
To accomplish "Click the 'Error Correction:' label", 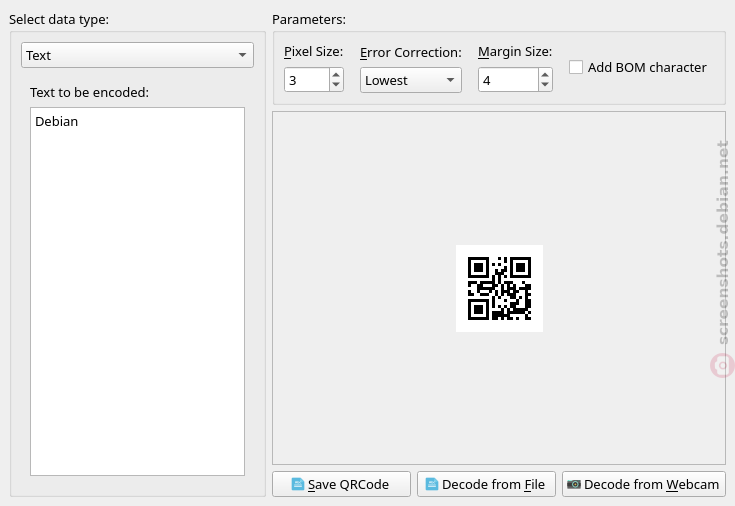I will point(411,53).
